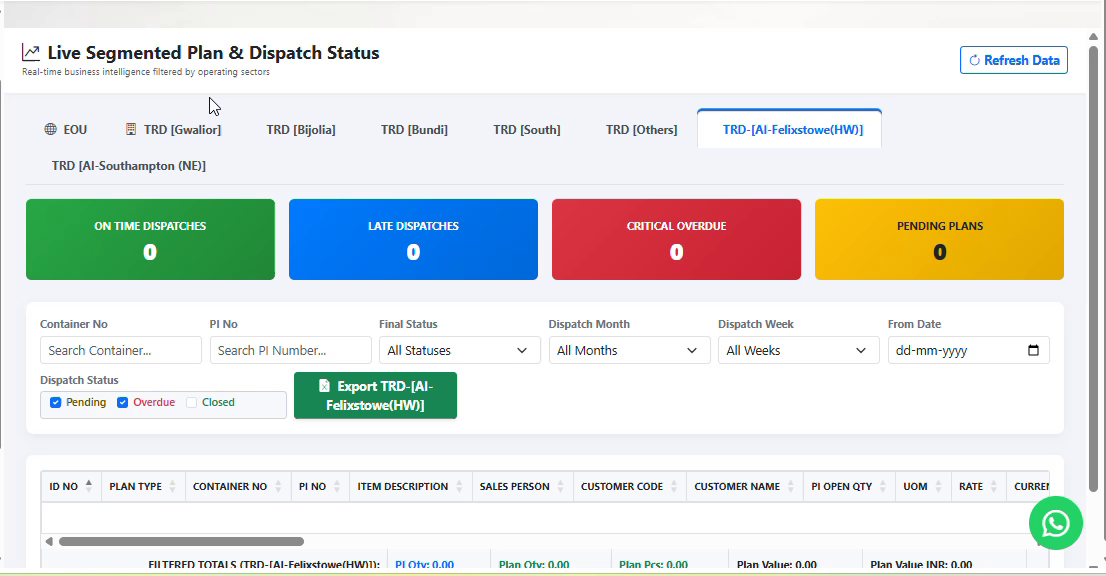Image resolution: width=1106 pixels, height=576 pixels.
Task: Sort by CUSTOMER NAME column arrows
Action: (791, 486)
